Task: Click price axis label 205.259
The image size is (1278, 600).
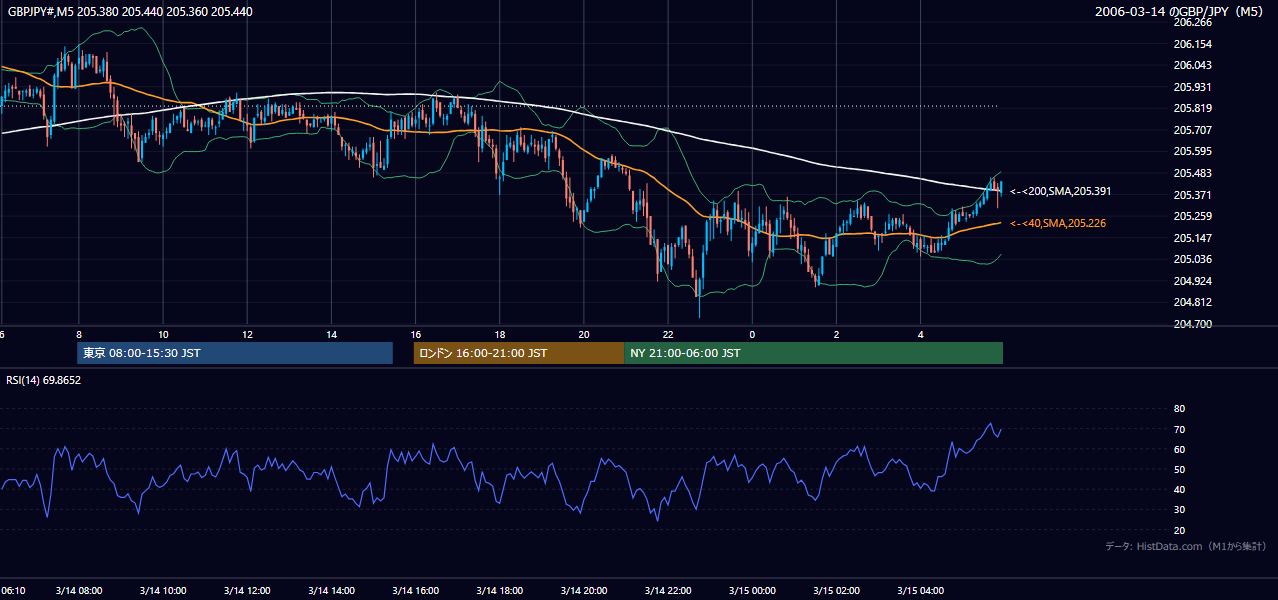Action: (1192, 216)
